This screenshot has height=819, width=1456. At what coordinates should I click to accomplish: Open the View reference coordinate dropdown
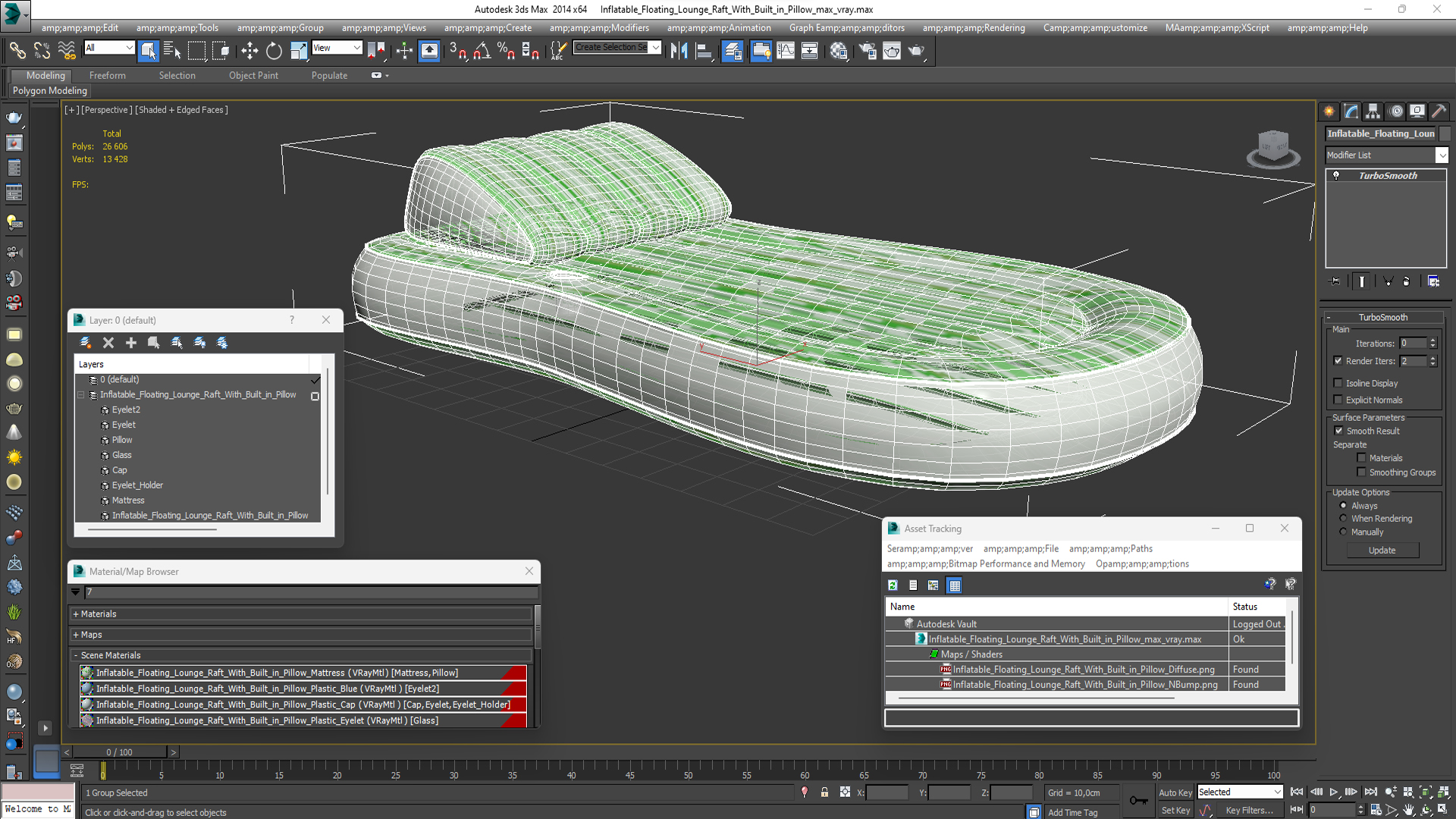pos(337,48)
